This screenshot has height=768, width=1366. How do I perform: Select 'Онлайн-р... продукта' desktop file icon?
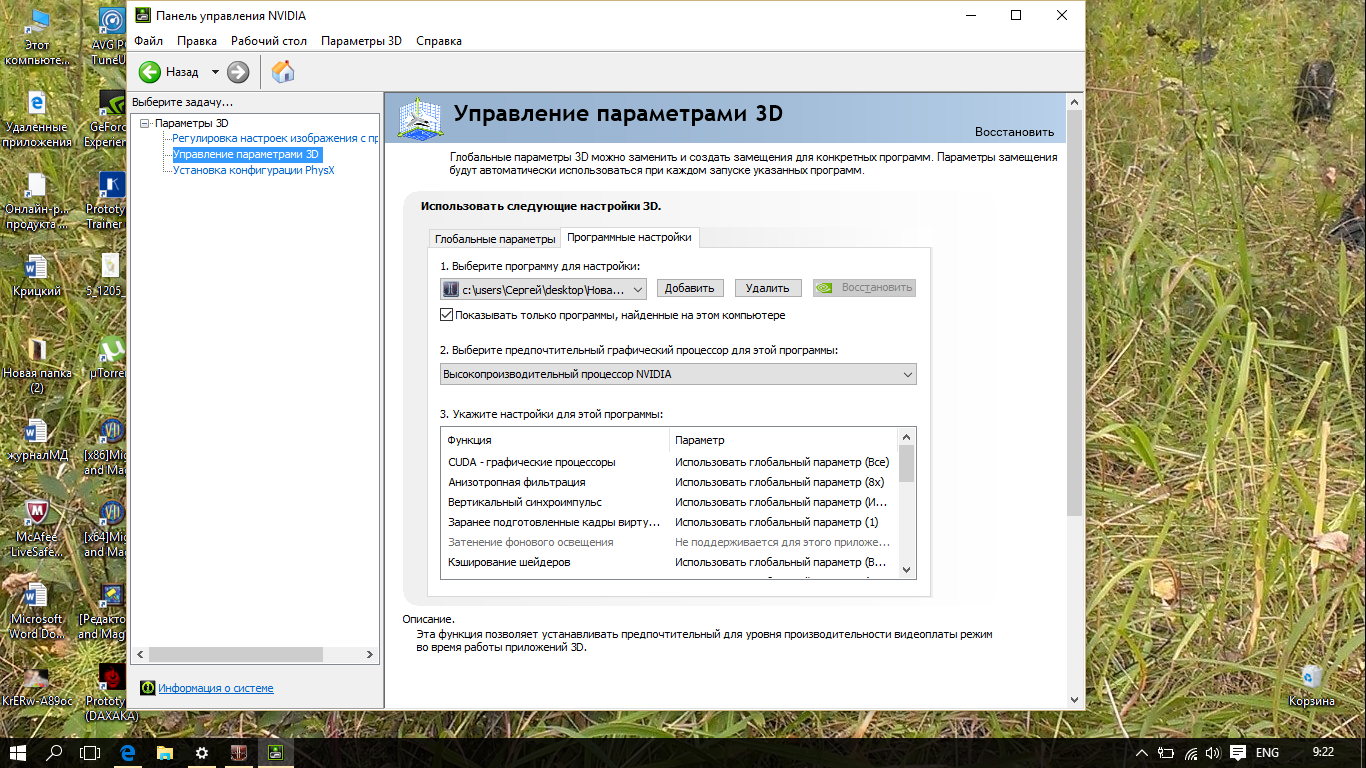37,202
